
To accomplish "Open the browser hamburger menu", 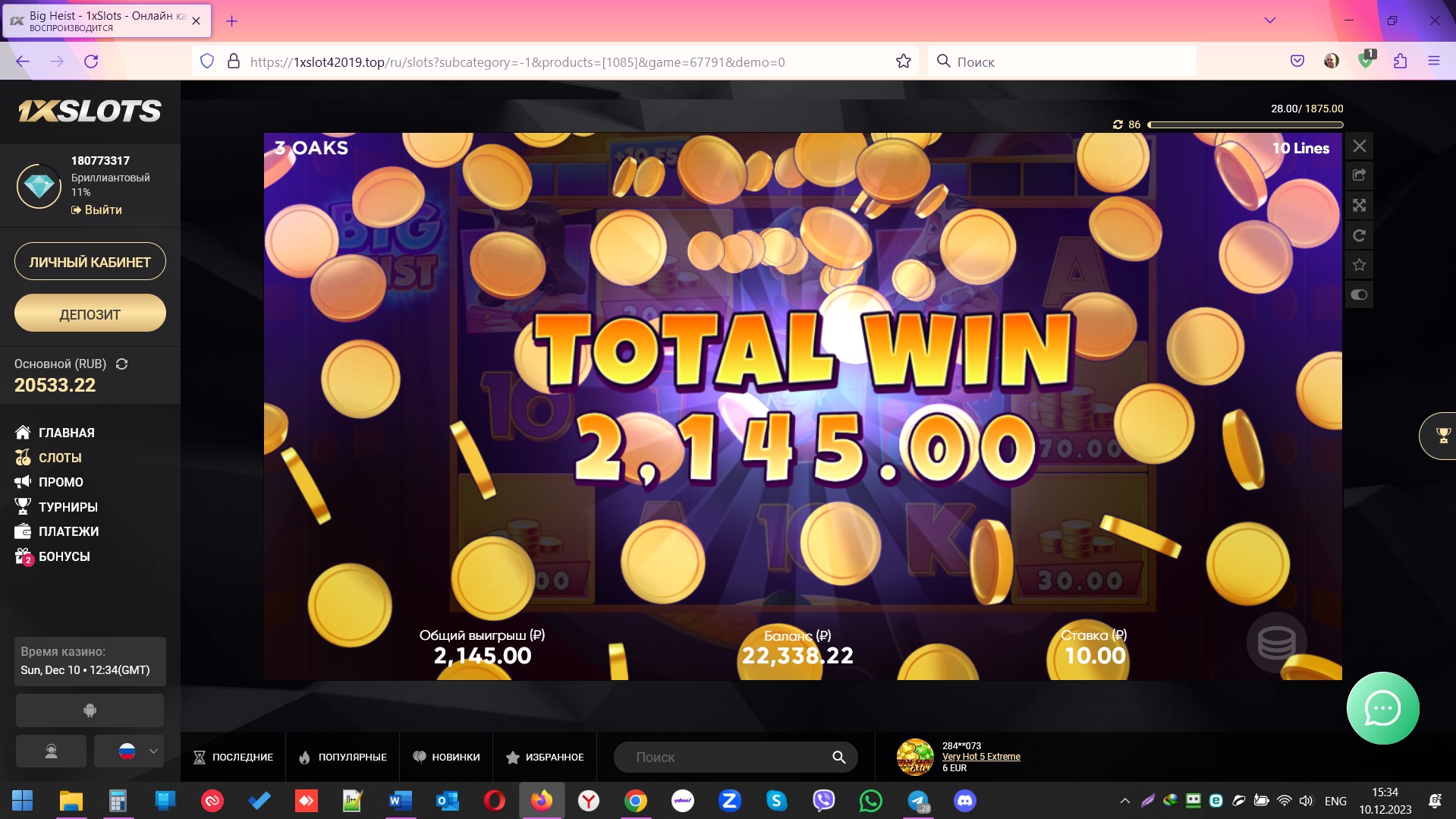I will [x=1434, y=61].
